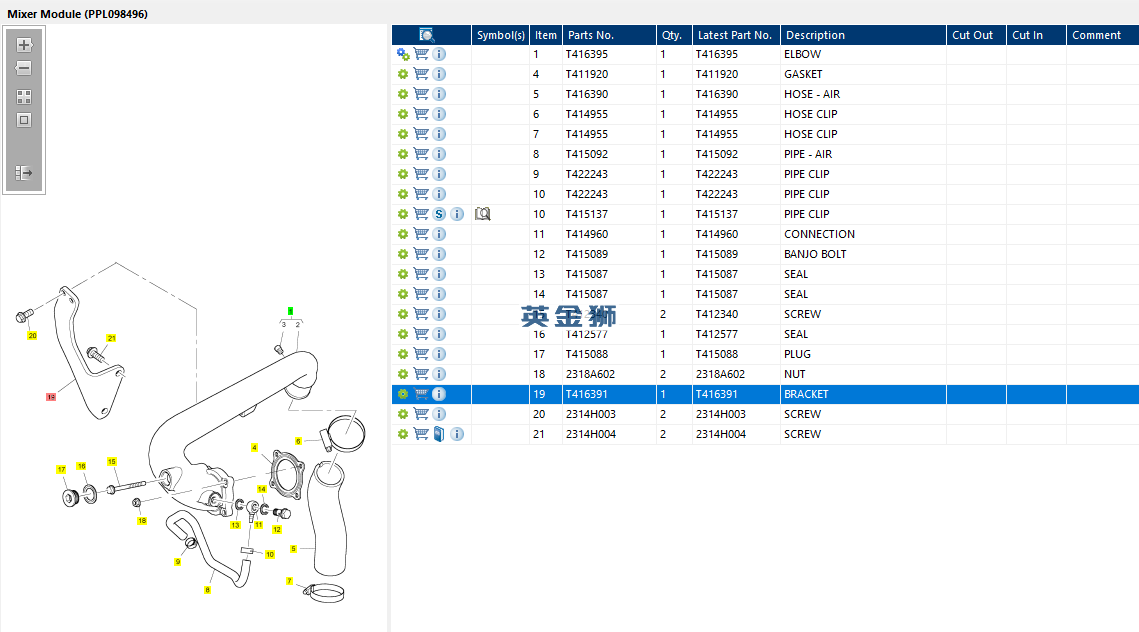Viewport: 1139px width, 632px height.
Task: Select callout 4 gasket in diagram
Action: [254, 447]
